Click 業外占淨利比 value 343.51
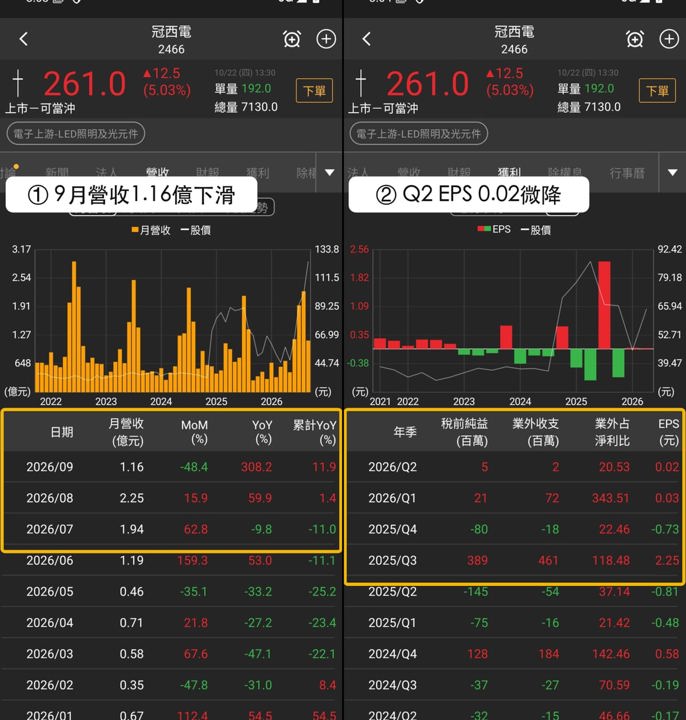 point(611,498)
